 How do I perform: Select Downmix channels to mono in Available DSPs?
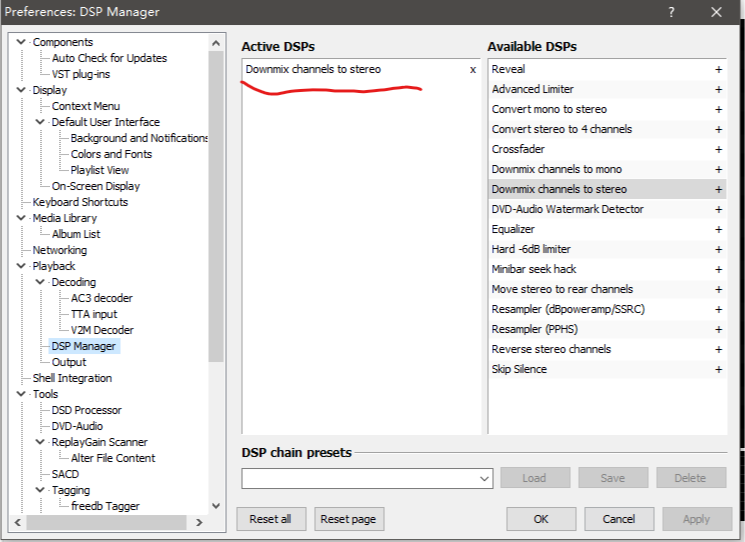pos(556,169)
